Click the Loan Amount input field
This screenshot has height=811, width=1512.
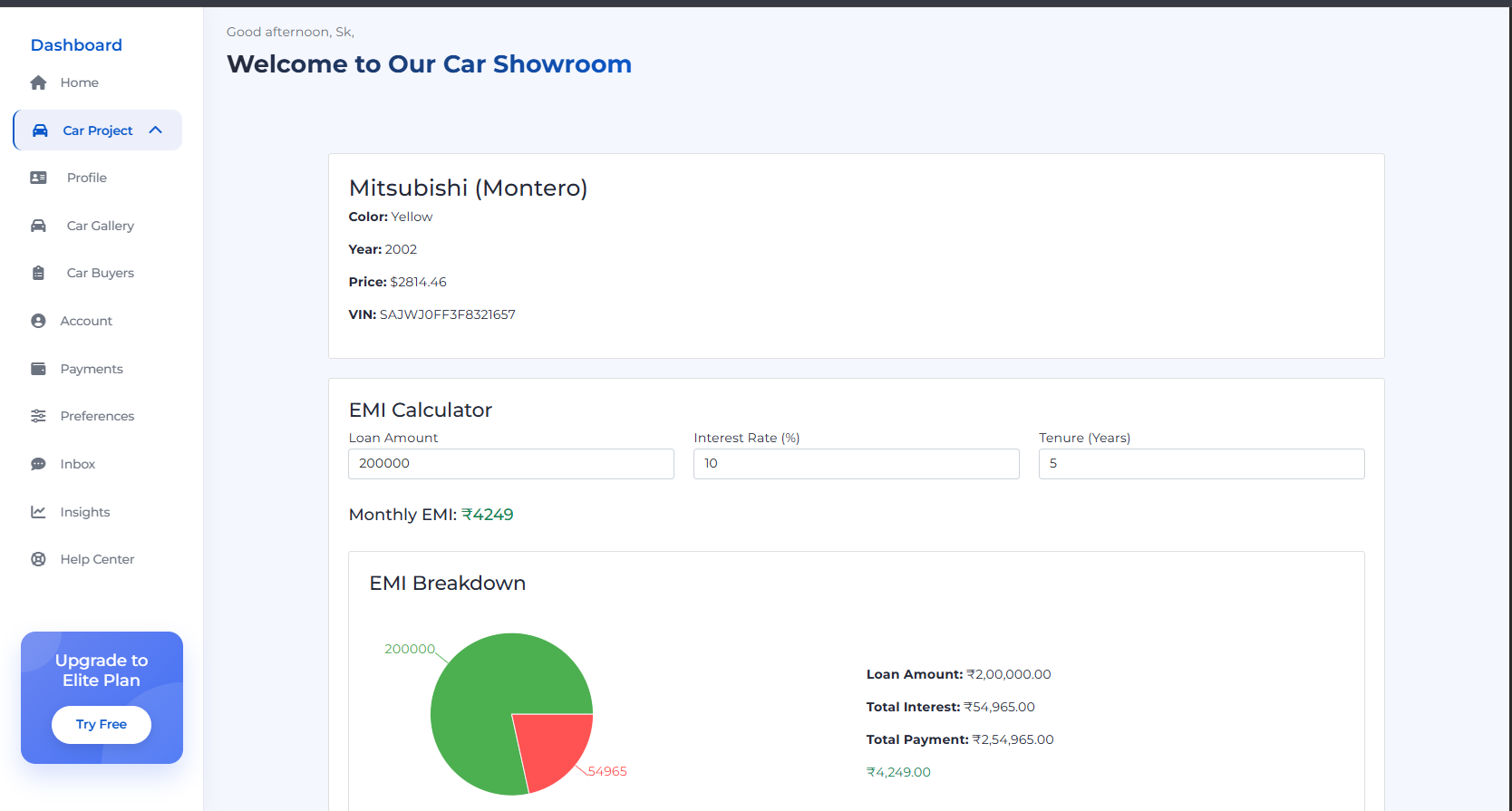tap(510, 464)
